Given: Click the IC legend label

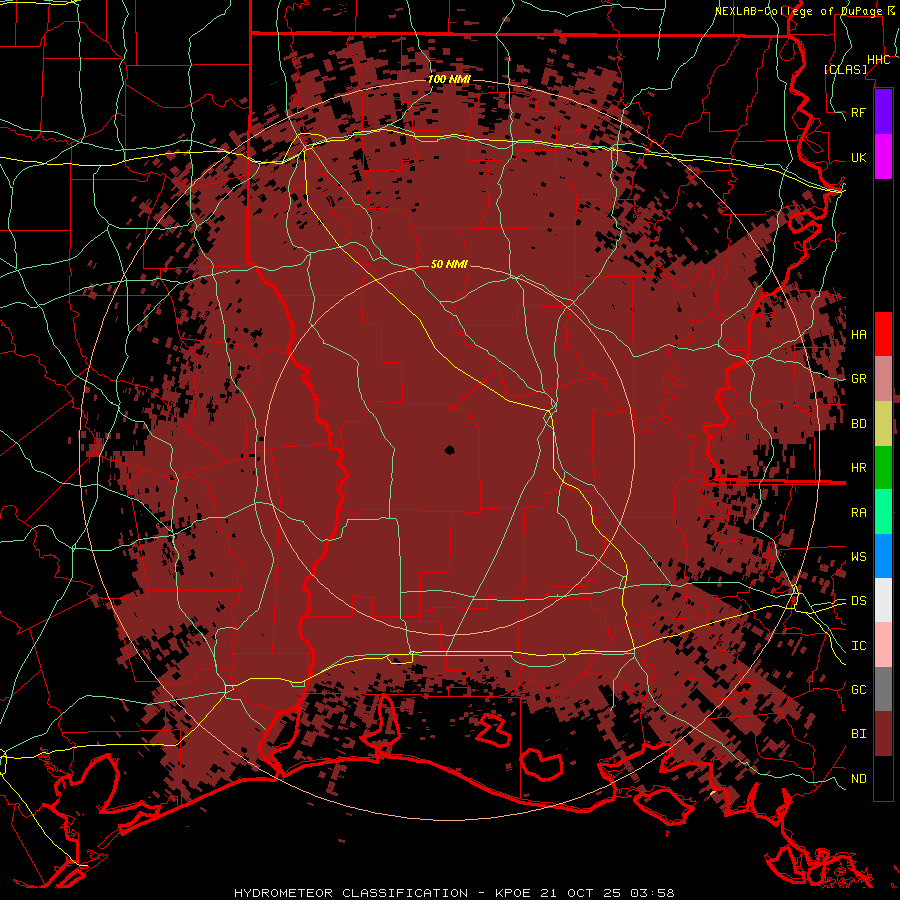Looking at the screenshot, I should pos(859,646).
